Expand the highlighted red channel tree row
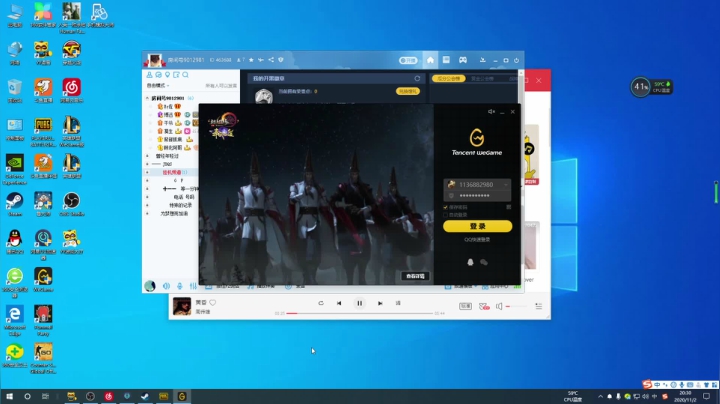Viewport: 720px width, 404px height. 147,173
